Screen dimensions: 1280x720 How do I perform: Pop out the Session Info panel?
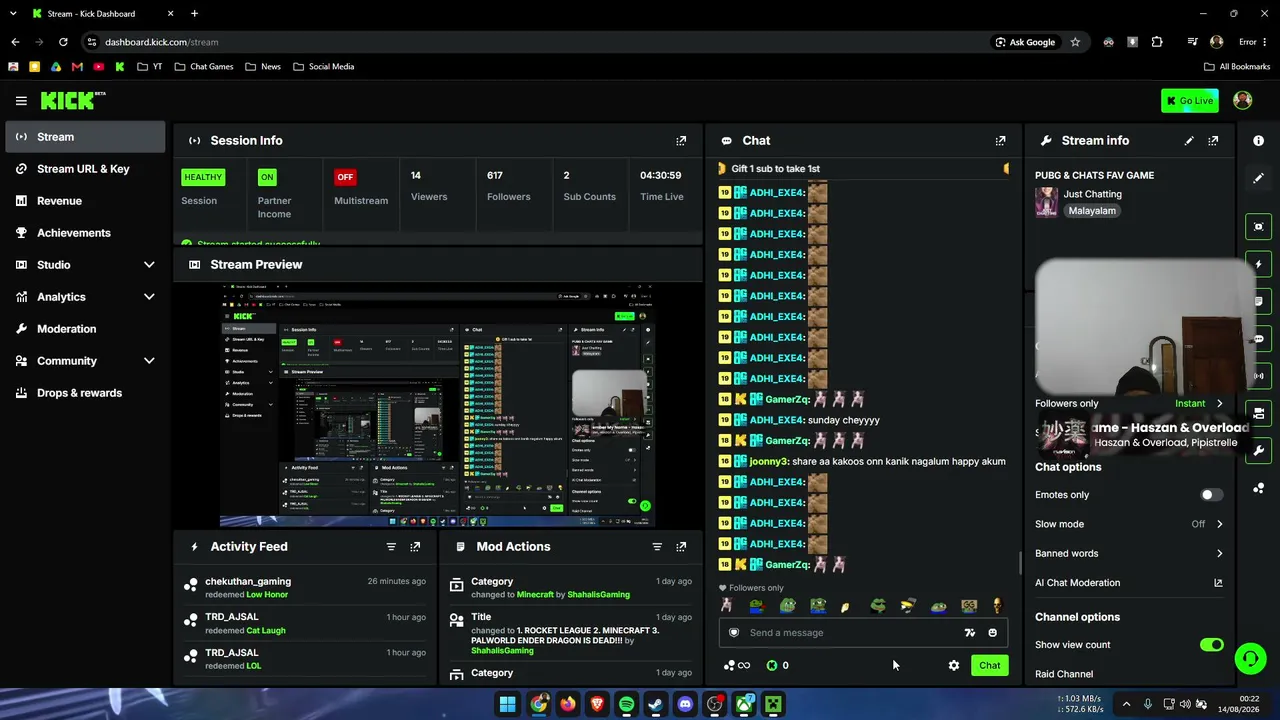click(x=681, y=141)
